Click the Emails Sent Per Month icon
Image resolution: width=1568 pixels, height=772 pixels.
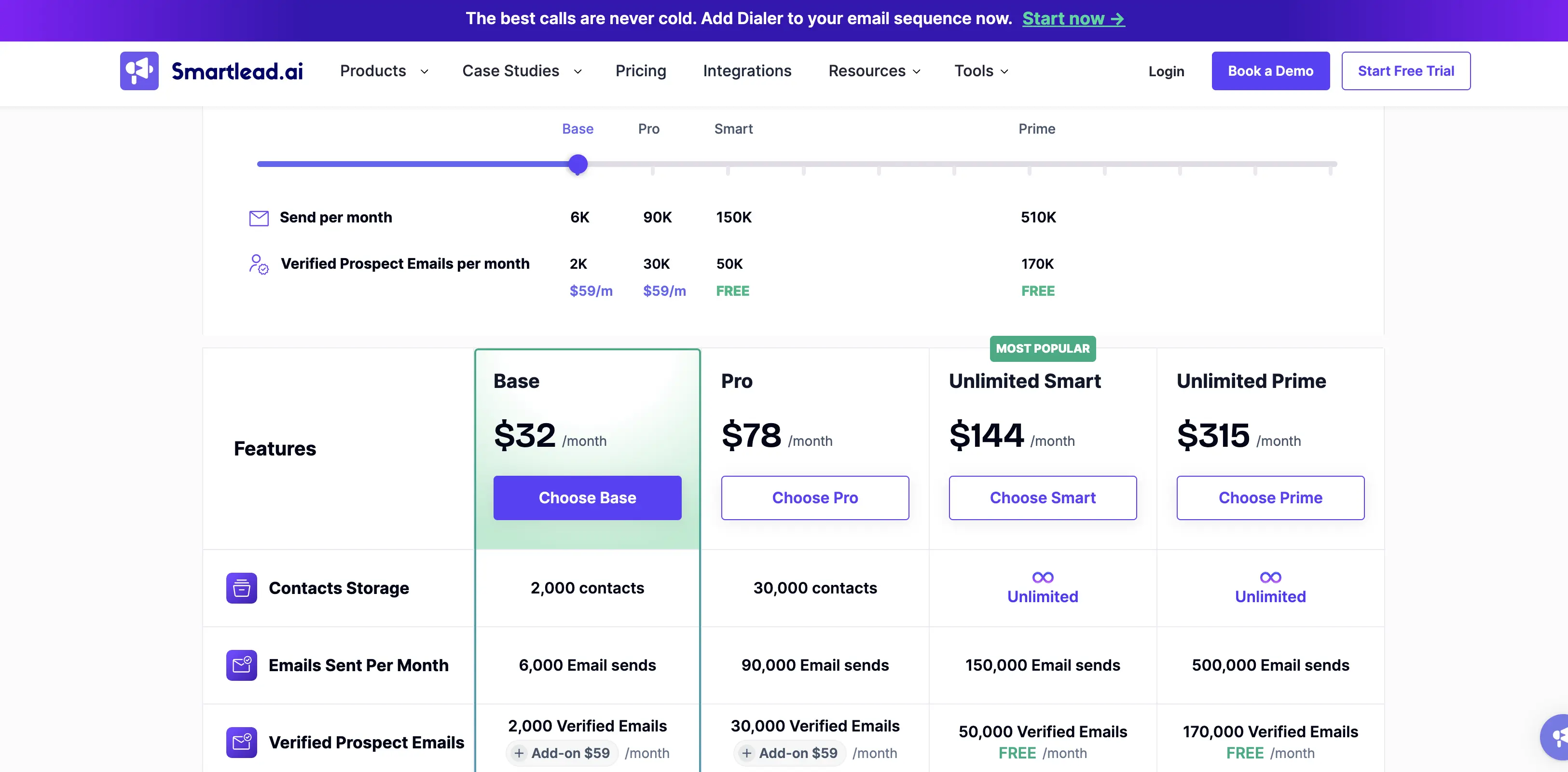click(x=242, y=665)
